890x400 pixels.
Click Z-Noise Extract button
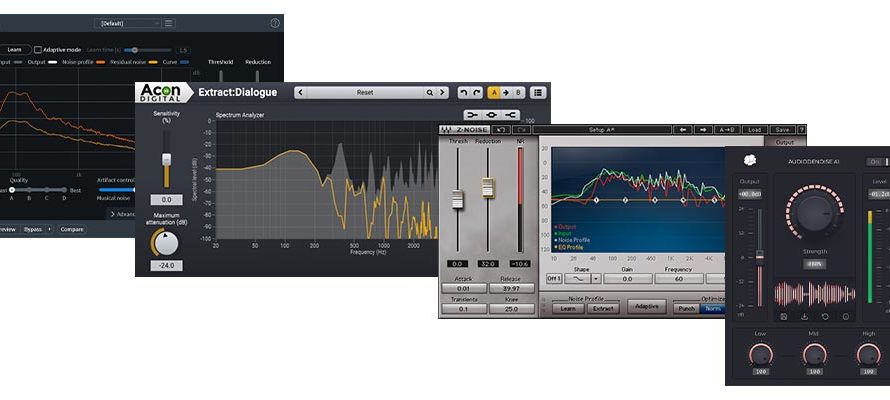click(603, 309)
